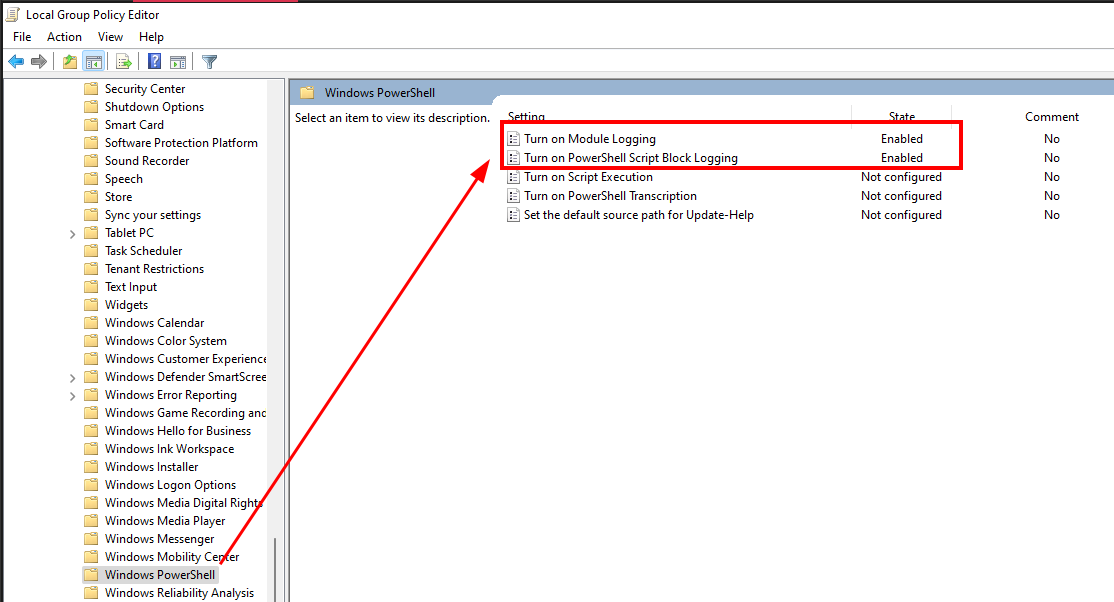The height and width of the screenshot is (602, 1114).
Task: Select Task Scheduler in the tree
Action: point(144,251)
